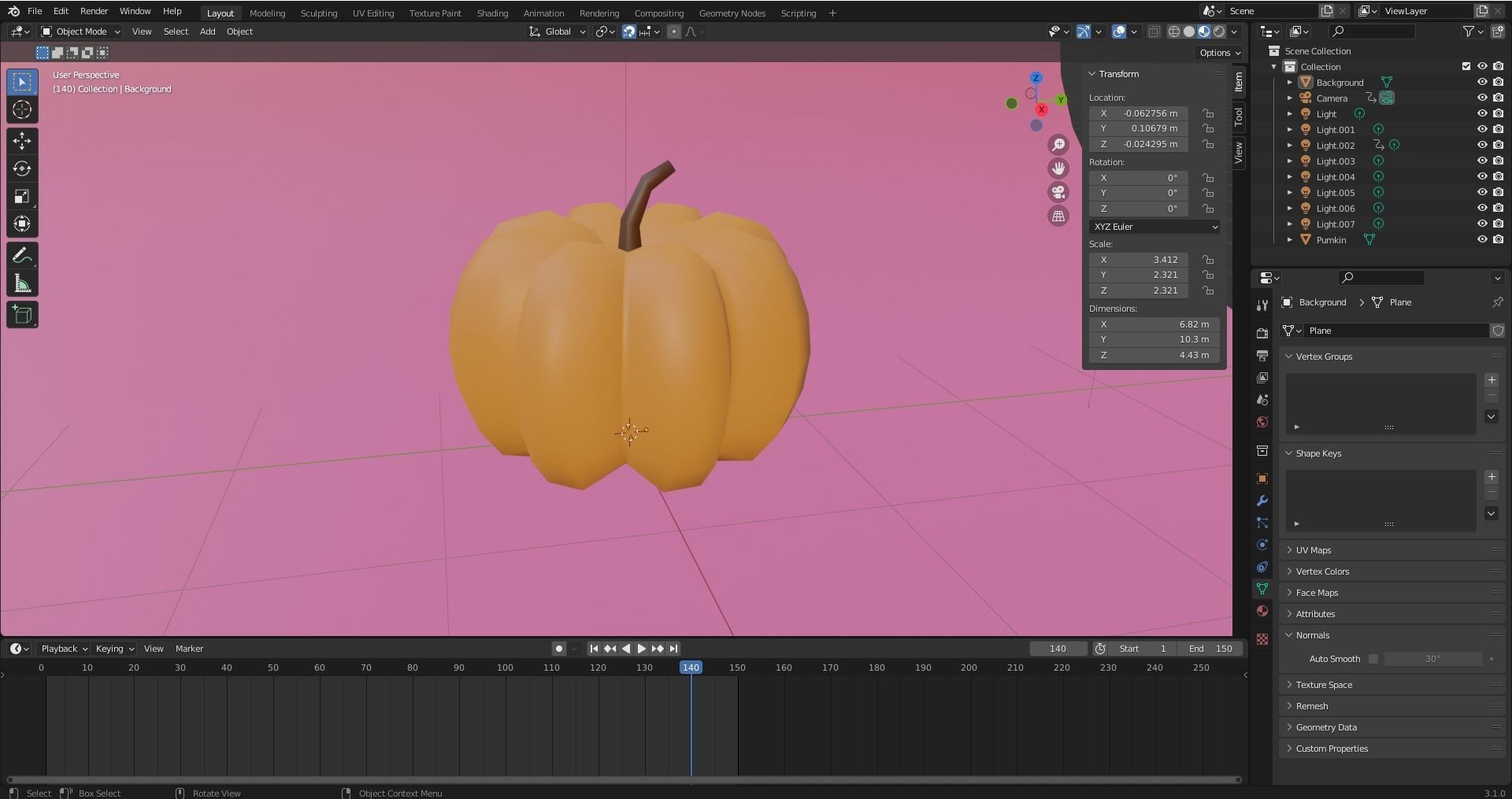Select the Select Box tool
The height and width of the screenshot is (799, 1512).
tap(22, 82)
